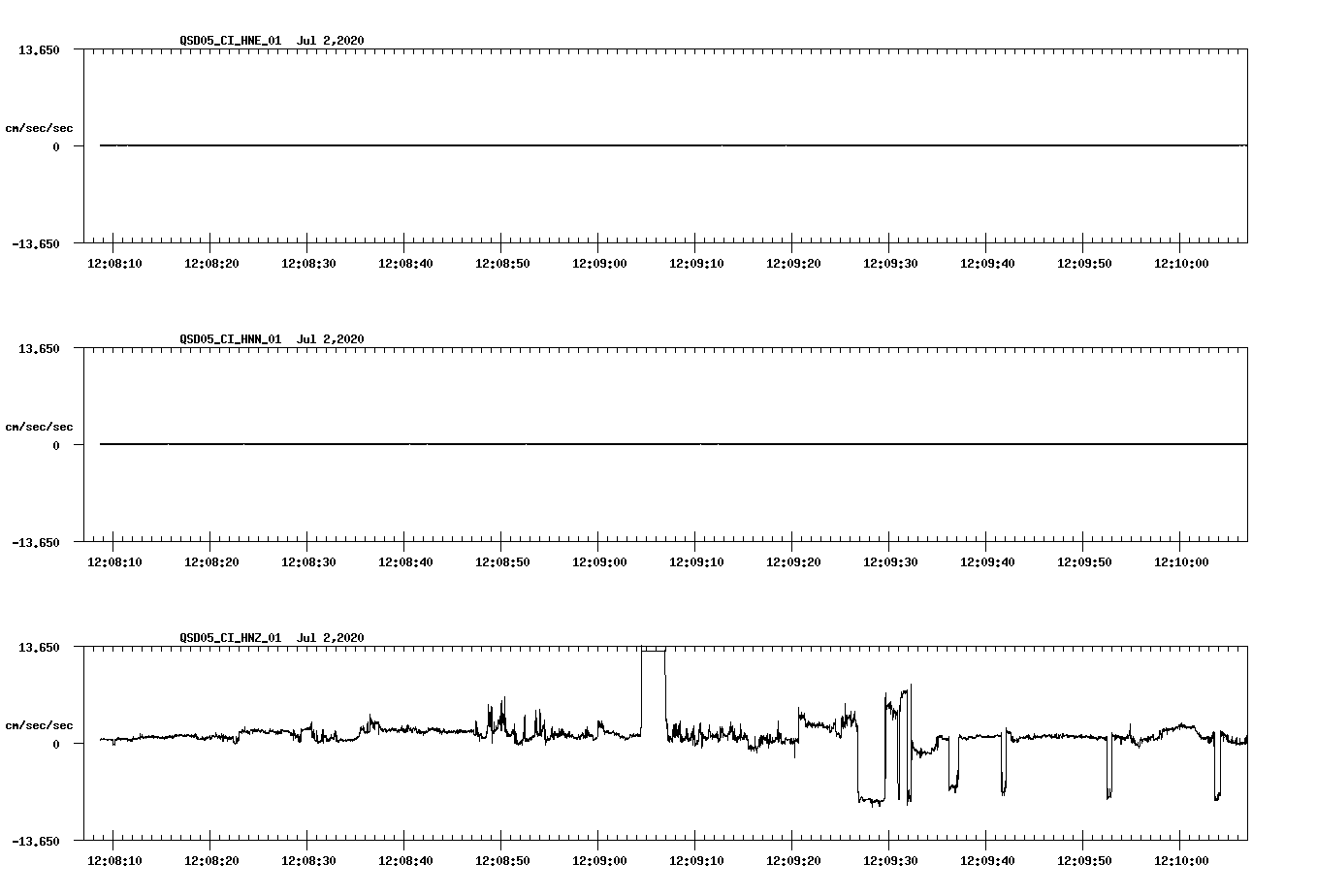The image size is (1317, 896).
Task: Click the -13.650 lower limit on HNE plot
Action: pyautogui.click(x=36, y=243)
